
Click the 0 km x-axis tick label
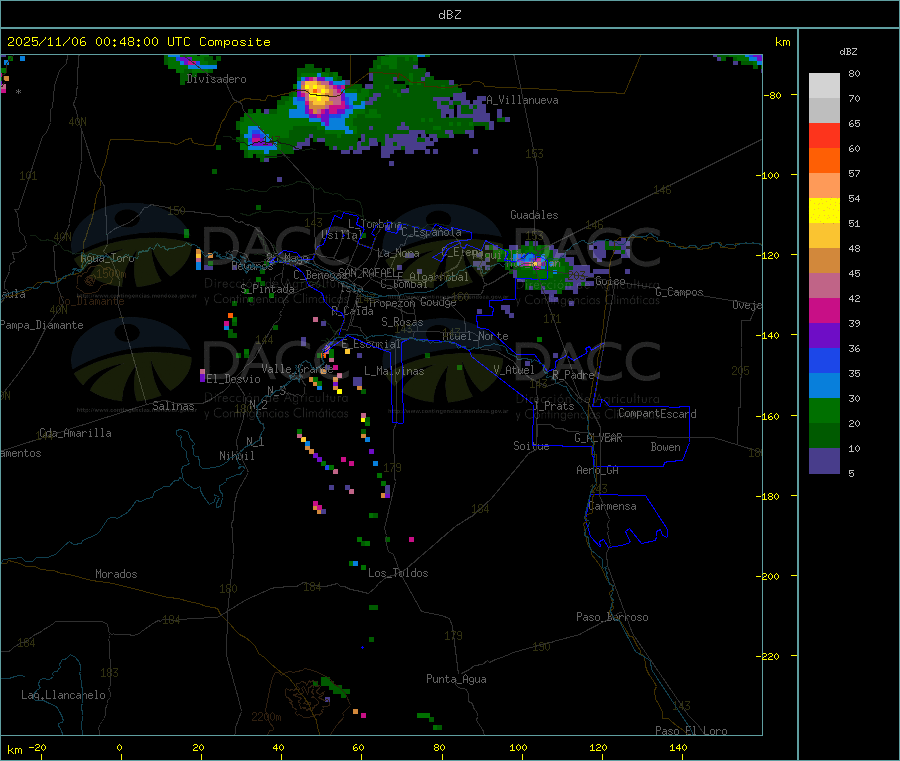(x=119, y=747)
